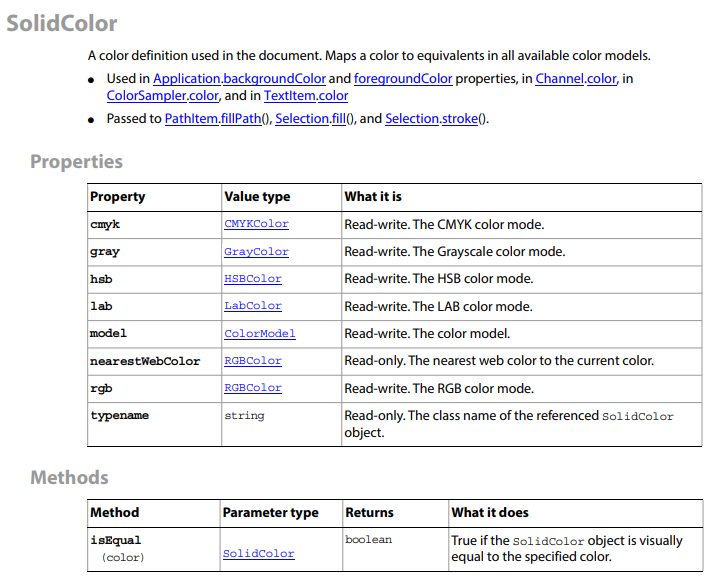This screenshot has height=580, width=715.
Task: Click the 'Parameter type' column header
Action: (x=270, y=513)
